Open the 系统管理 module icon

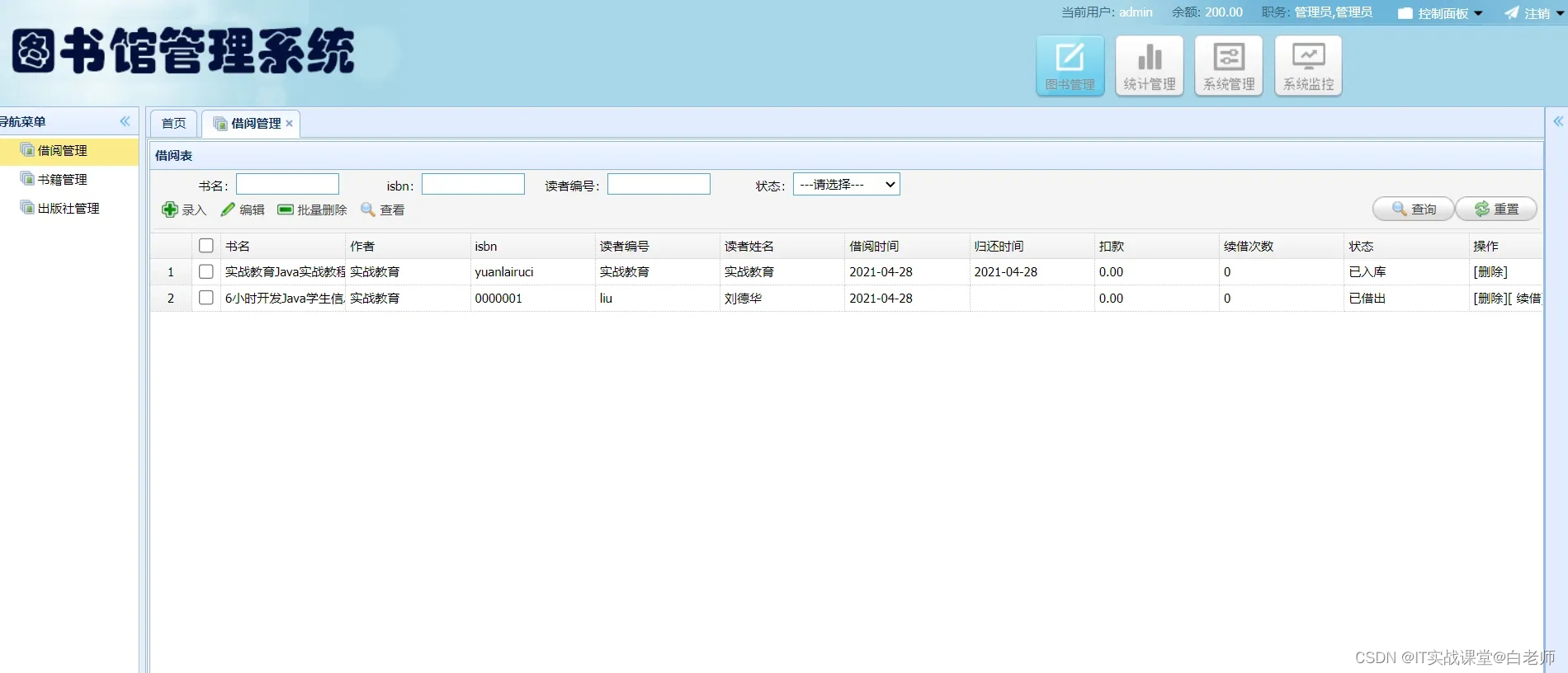point(1229,66)
